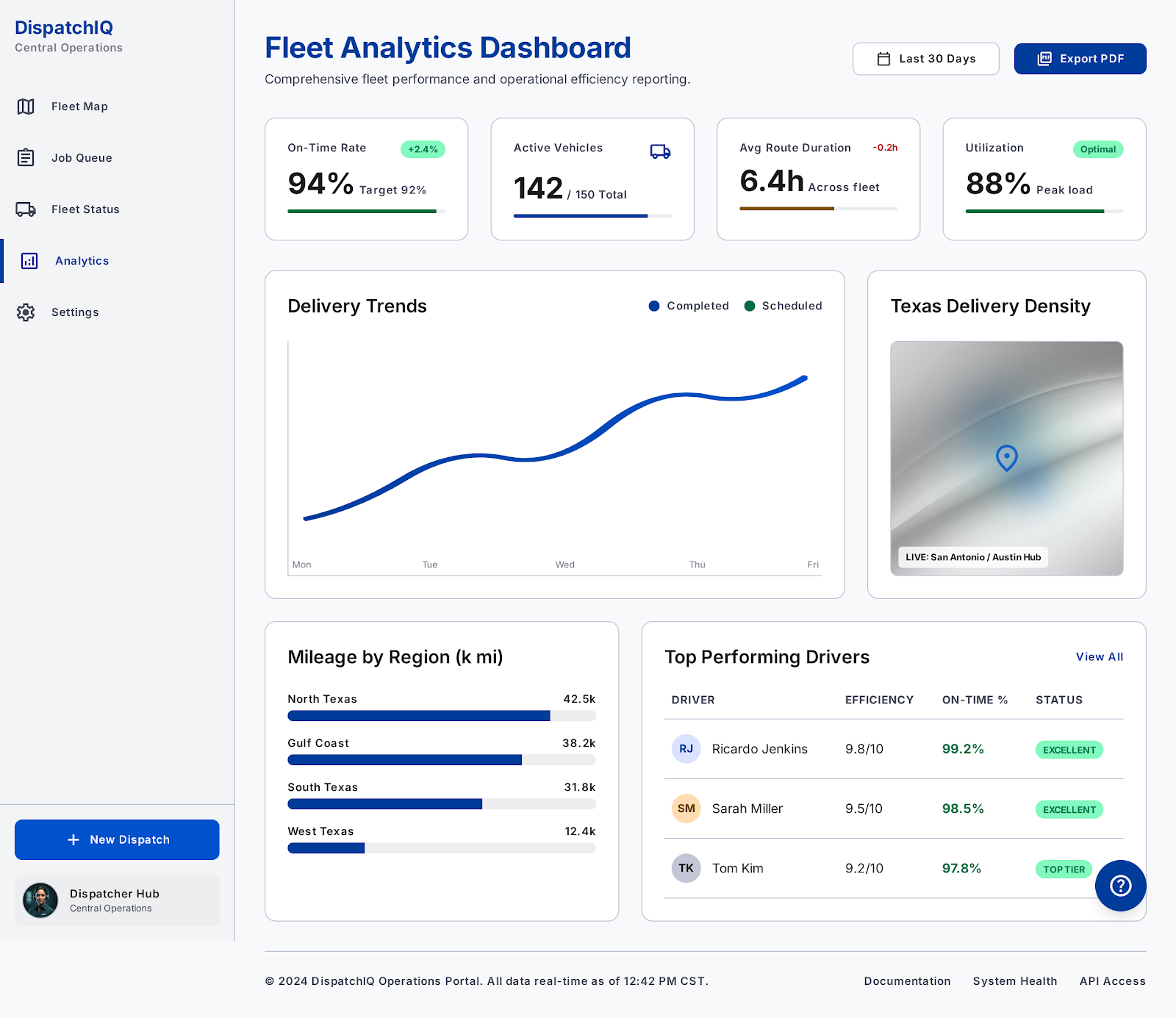Click the Analytics chart icon

click(29, 261)
